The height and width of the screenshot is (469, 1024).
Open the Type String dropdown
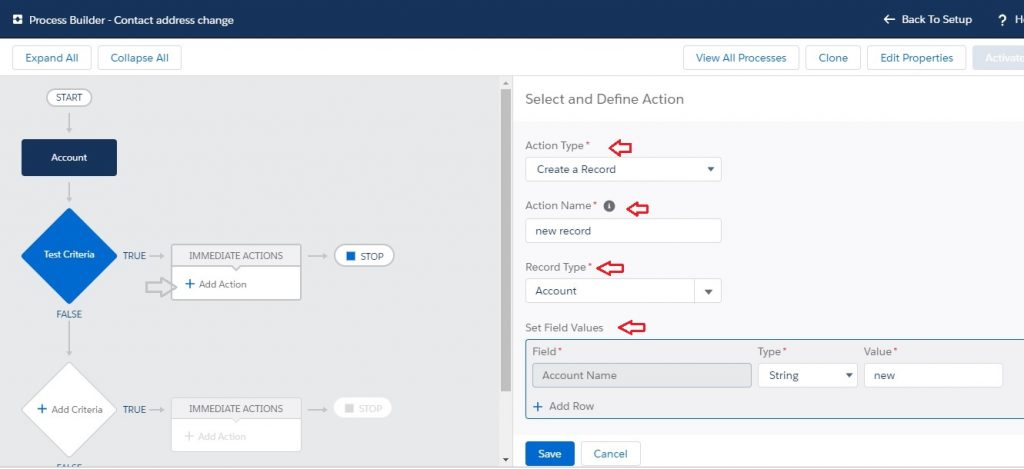click(x=807, y=375)
